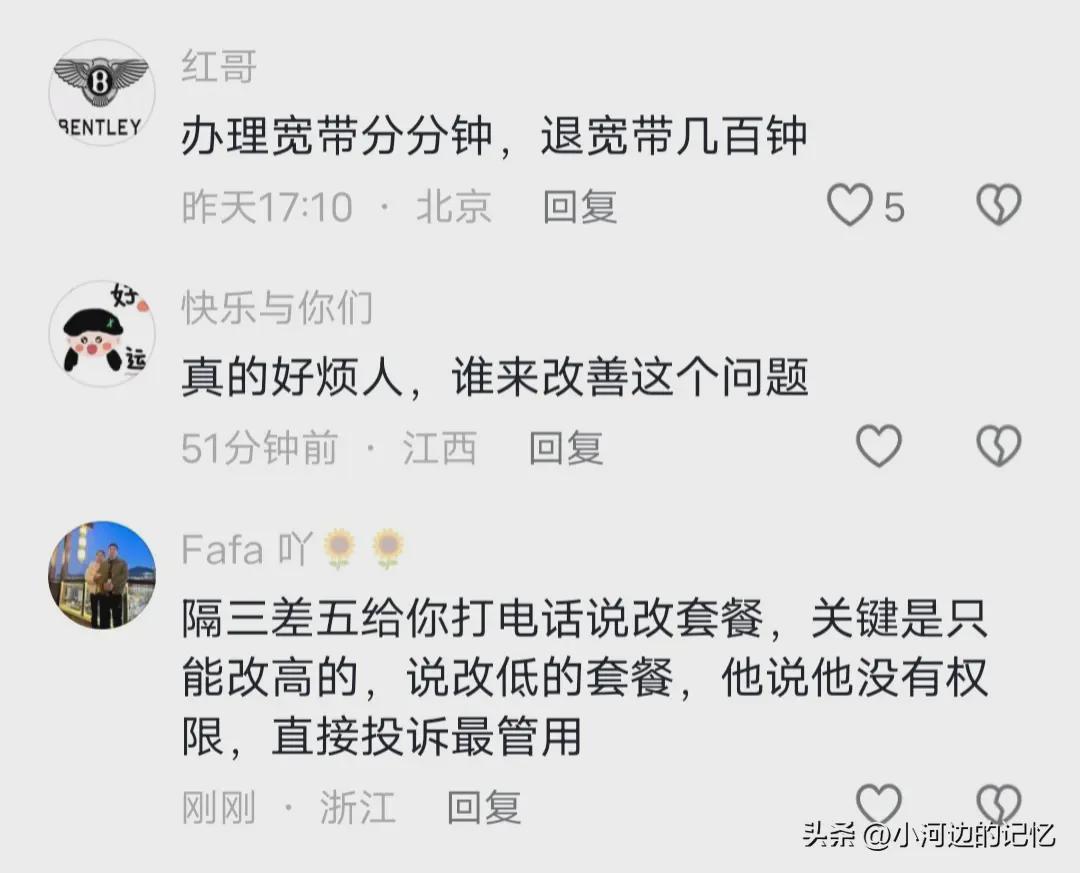Reply to 快乐与你们's comment from 江西

tap(566, 447)
